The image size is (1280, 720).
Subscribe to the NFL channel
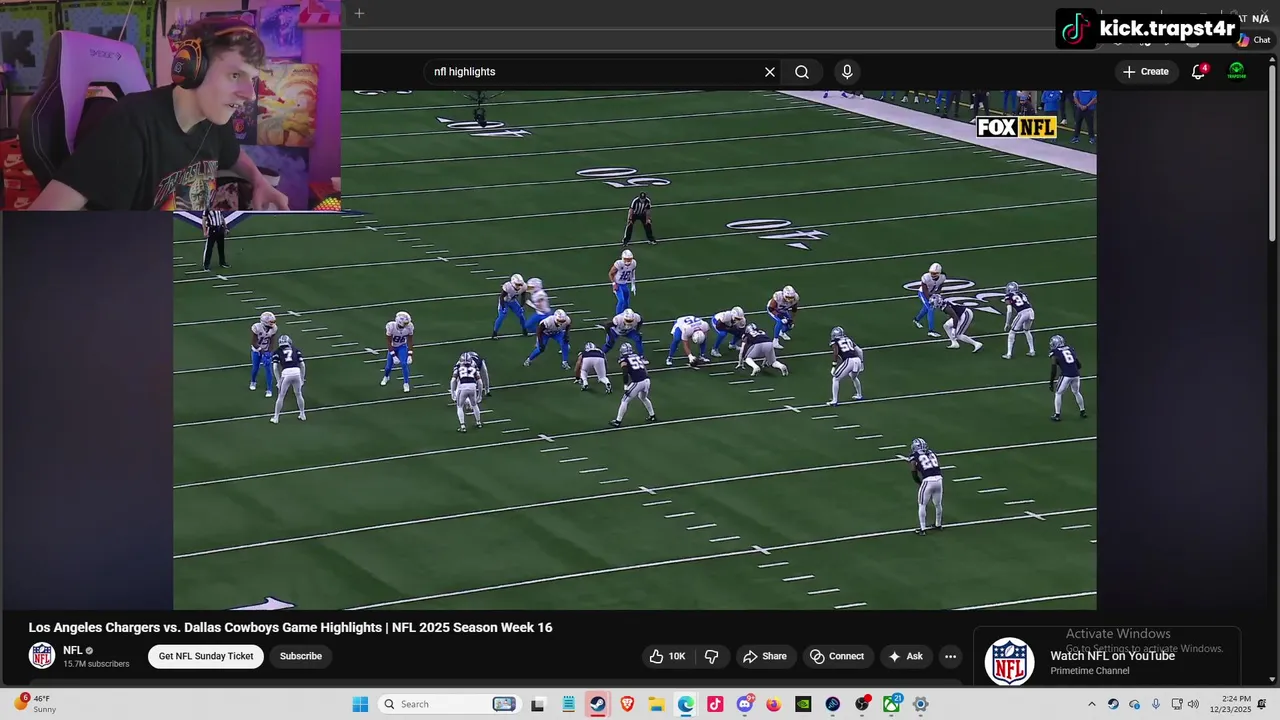301,656
